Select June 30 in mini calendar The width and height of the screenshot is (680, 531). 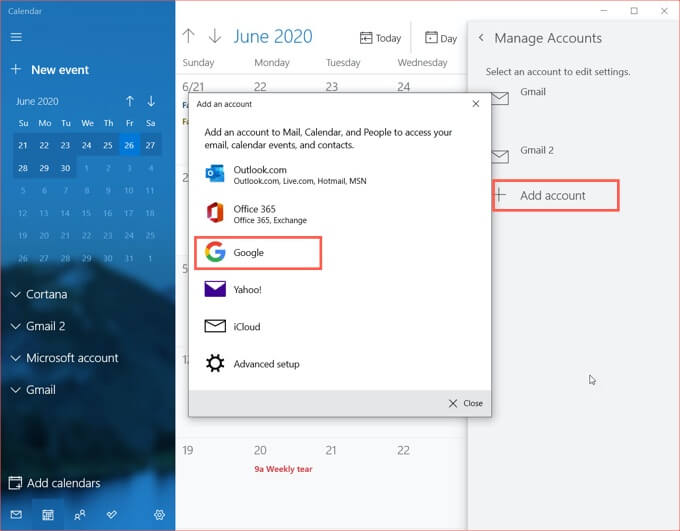point(65,168)
